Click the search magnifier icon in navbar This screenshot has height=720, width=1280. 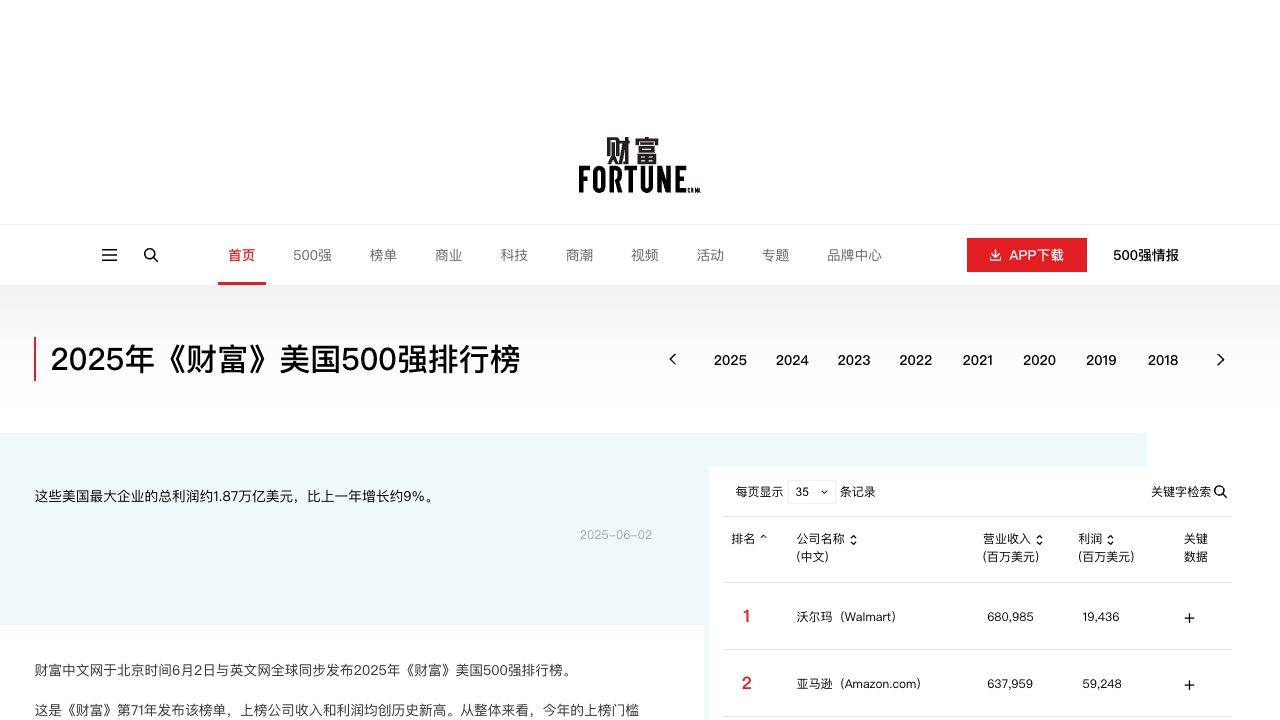151,255
